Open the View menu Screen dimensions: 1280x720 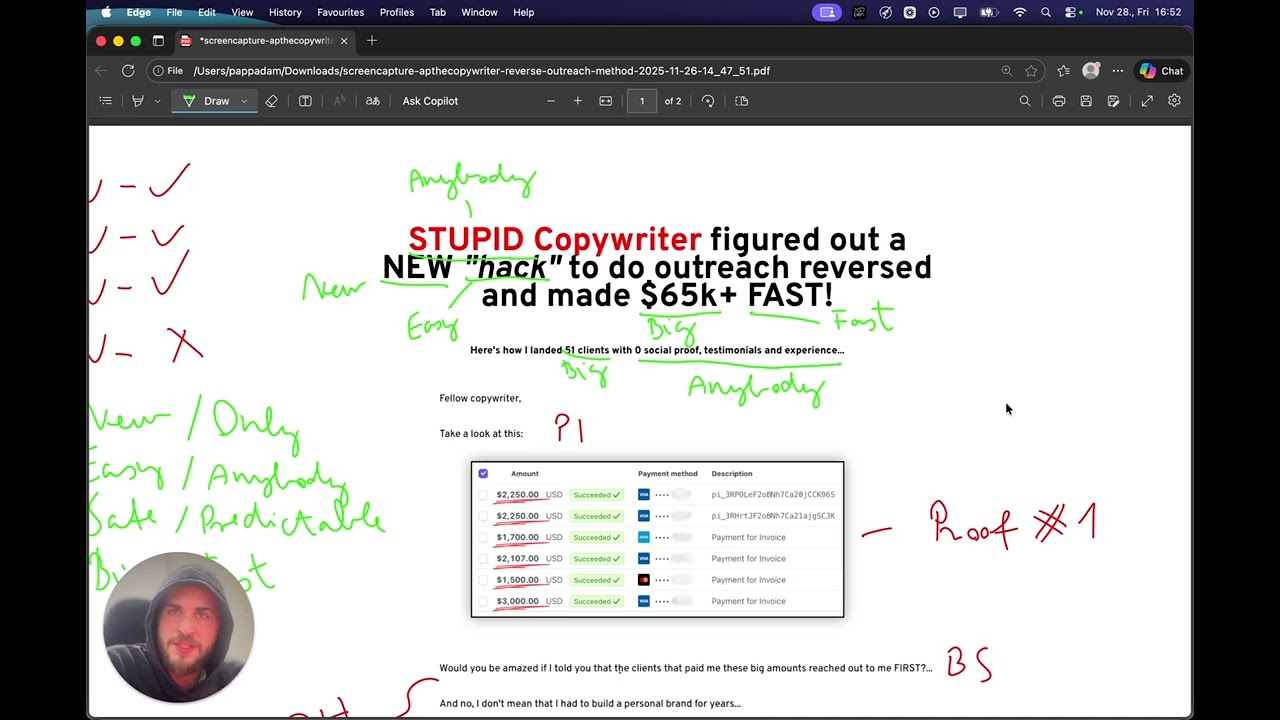point(242,12)
